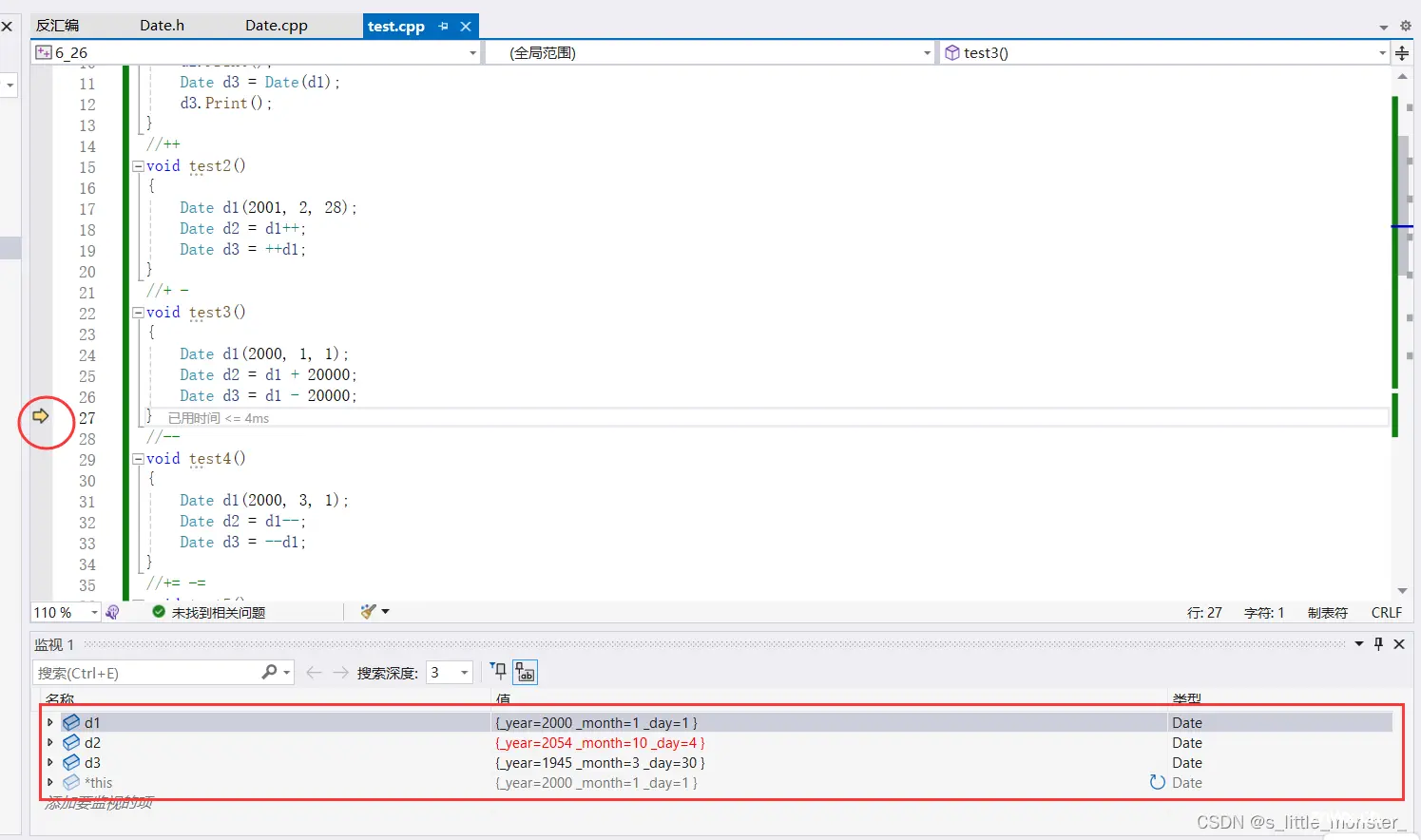Toggle auto-hide pin of watch panel
Screen dimensions: 1421x840
click(1379, 644)
